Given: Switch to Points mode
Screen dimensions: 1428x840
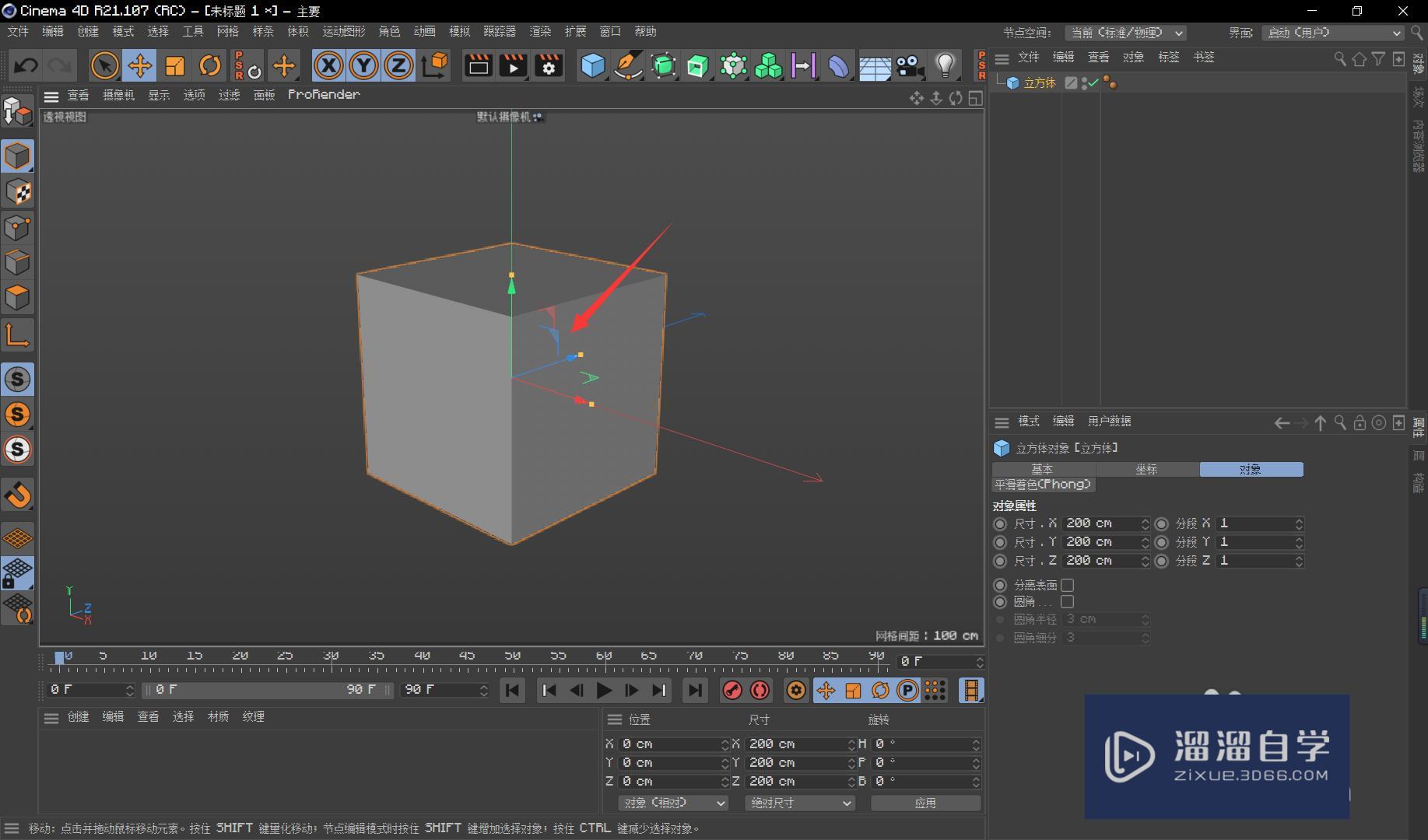Looking at the screenshot, I should point(17,228).
